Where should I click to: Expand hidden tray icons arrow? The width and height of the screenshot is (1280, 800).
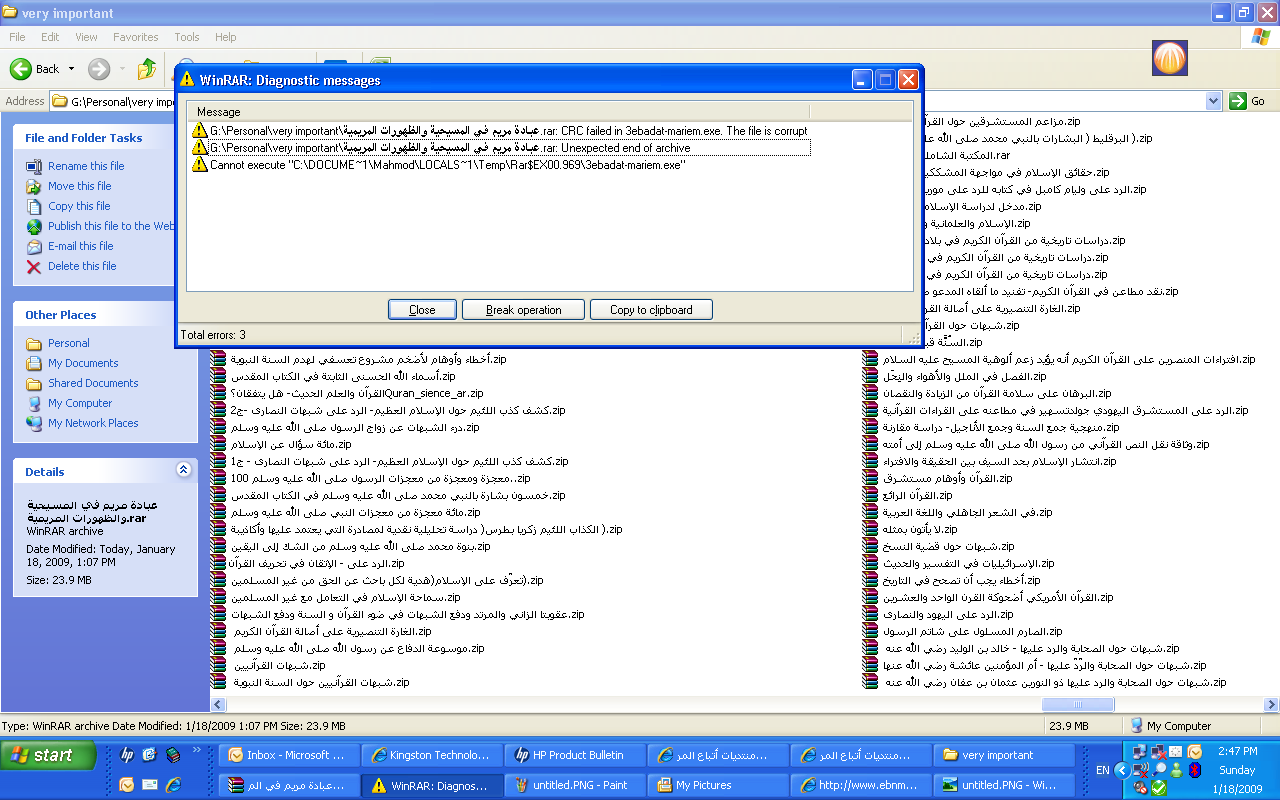[x=1122, y=771]
